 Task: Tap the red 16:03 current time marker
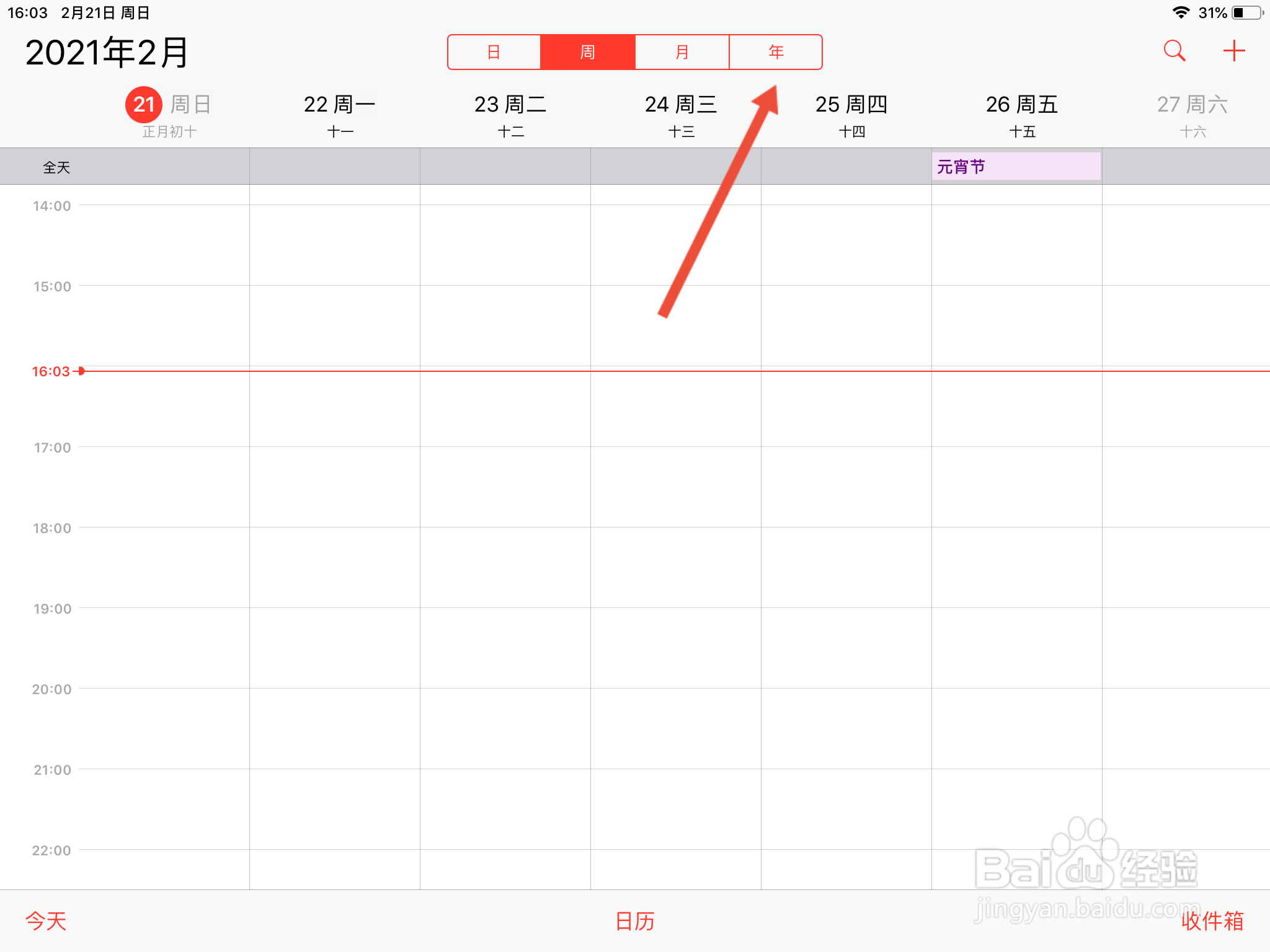(x=51, y=371)
